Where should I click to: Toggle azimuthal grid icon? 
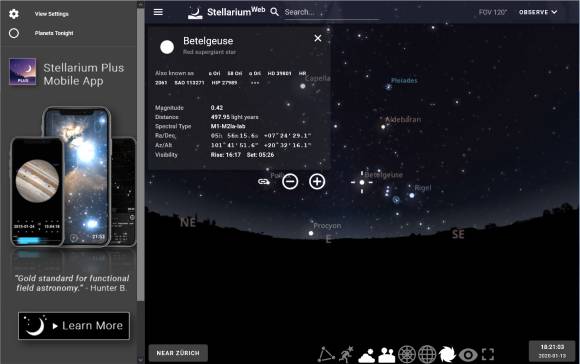tap(407, 354)
